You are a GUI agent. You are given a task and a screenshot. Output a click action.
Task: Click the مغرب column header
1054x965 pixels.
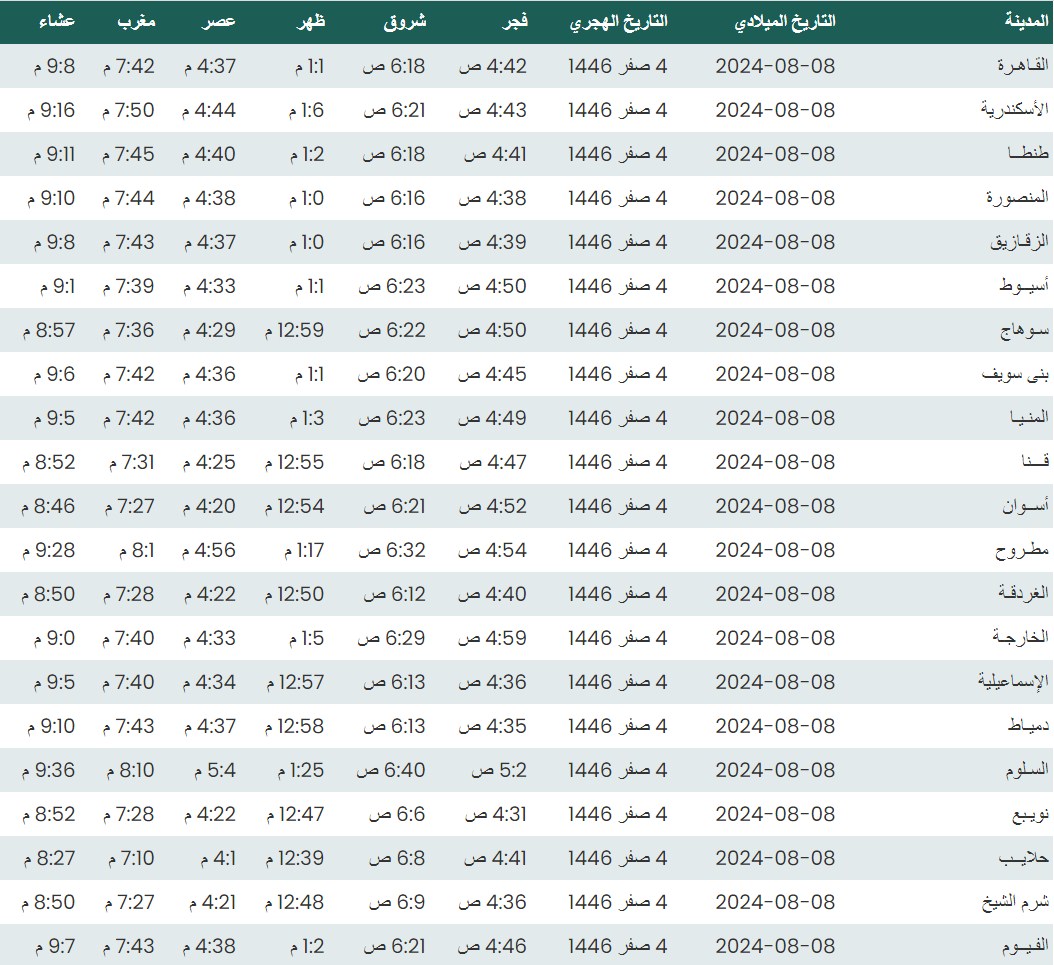coord(137,21)
